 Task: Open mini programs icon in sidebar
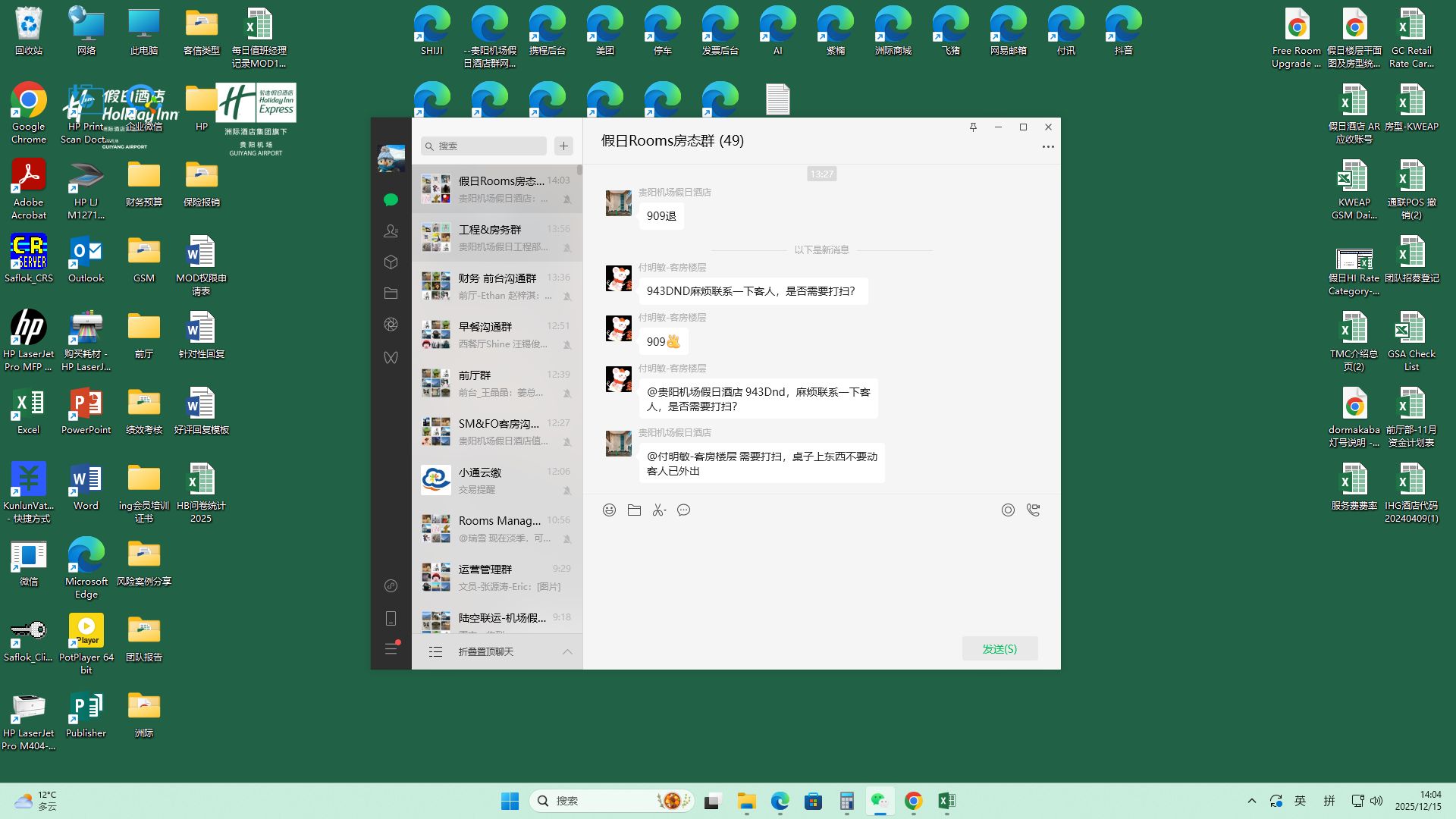tap(391, 585)
